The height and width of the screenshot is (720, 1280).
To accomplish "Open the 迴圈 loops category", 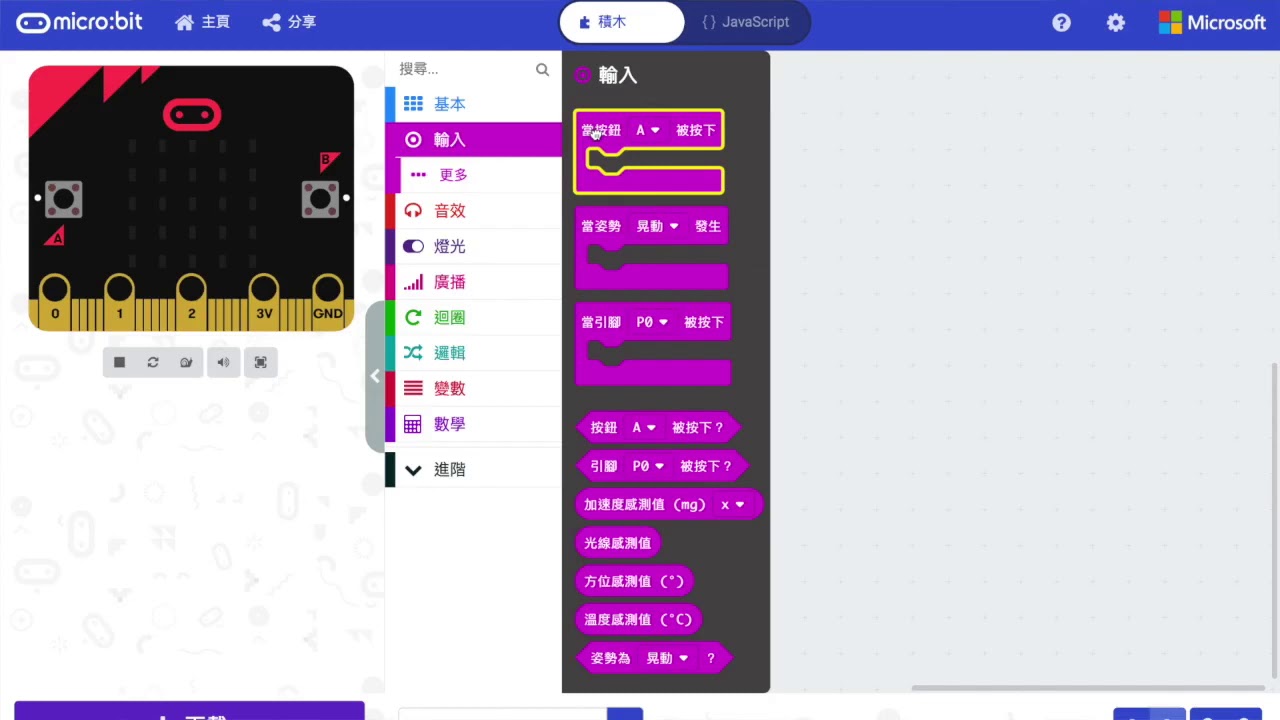I will pyautogui.click(x=473, y=317).
